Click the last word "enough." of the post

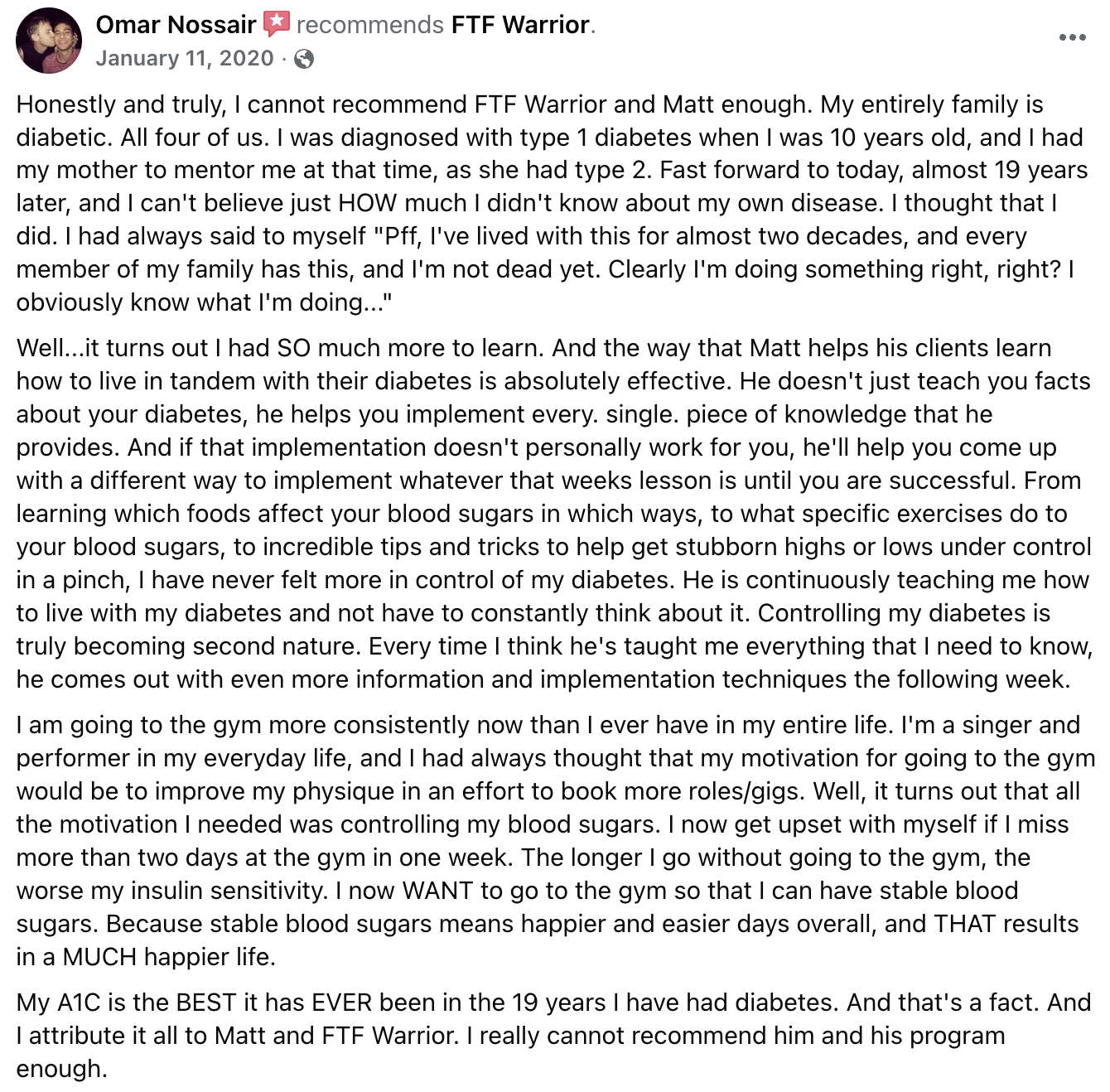[x=61, y=1069]
